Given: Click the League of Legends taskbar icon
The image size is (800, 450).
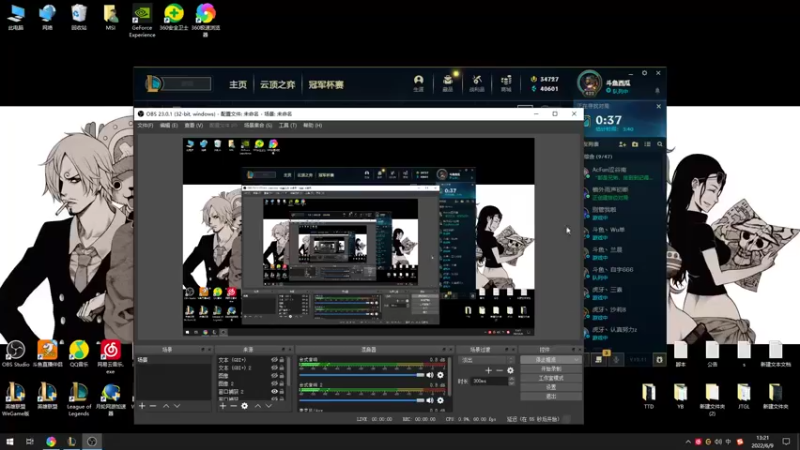Looking at the screenshot, I should (x=71, y=441).
